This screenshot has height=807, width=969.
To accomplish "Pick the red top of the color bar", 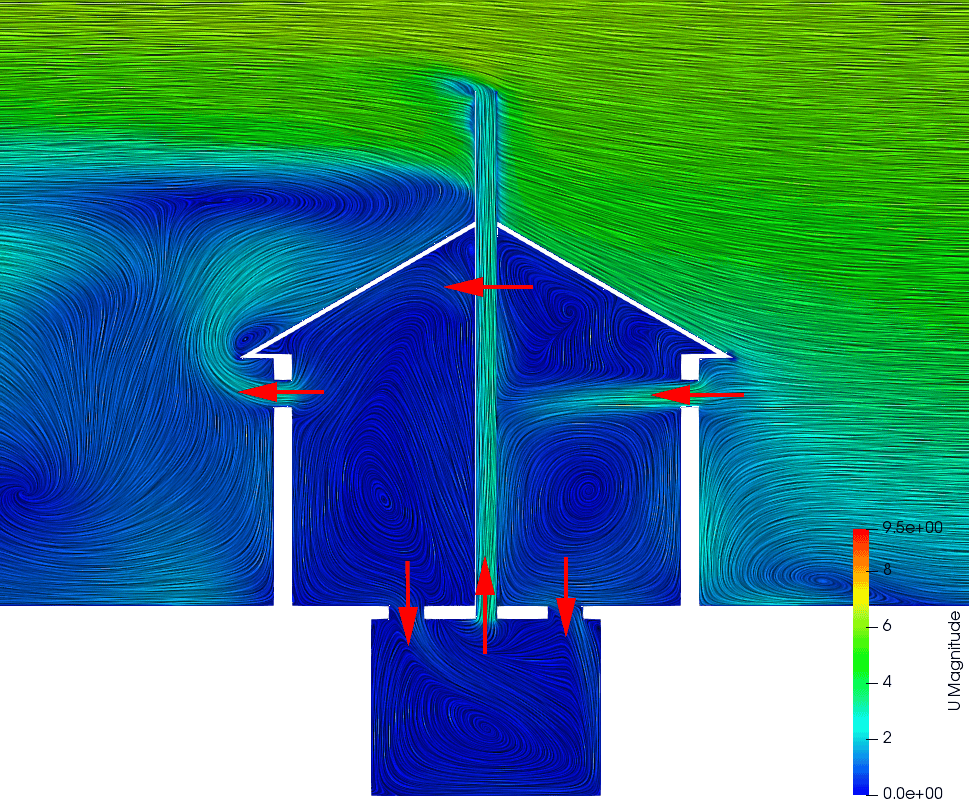I will click(x=861, y=536).
